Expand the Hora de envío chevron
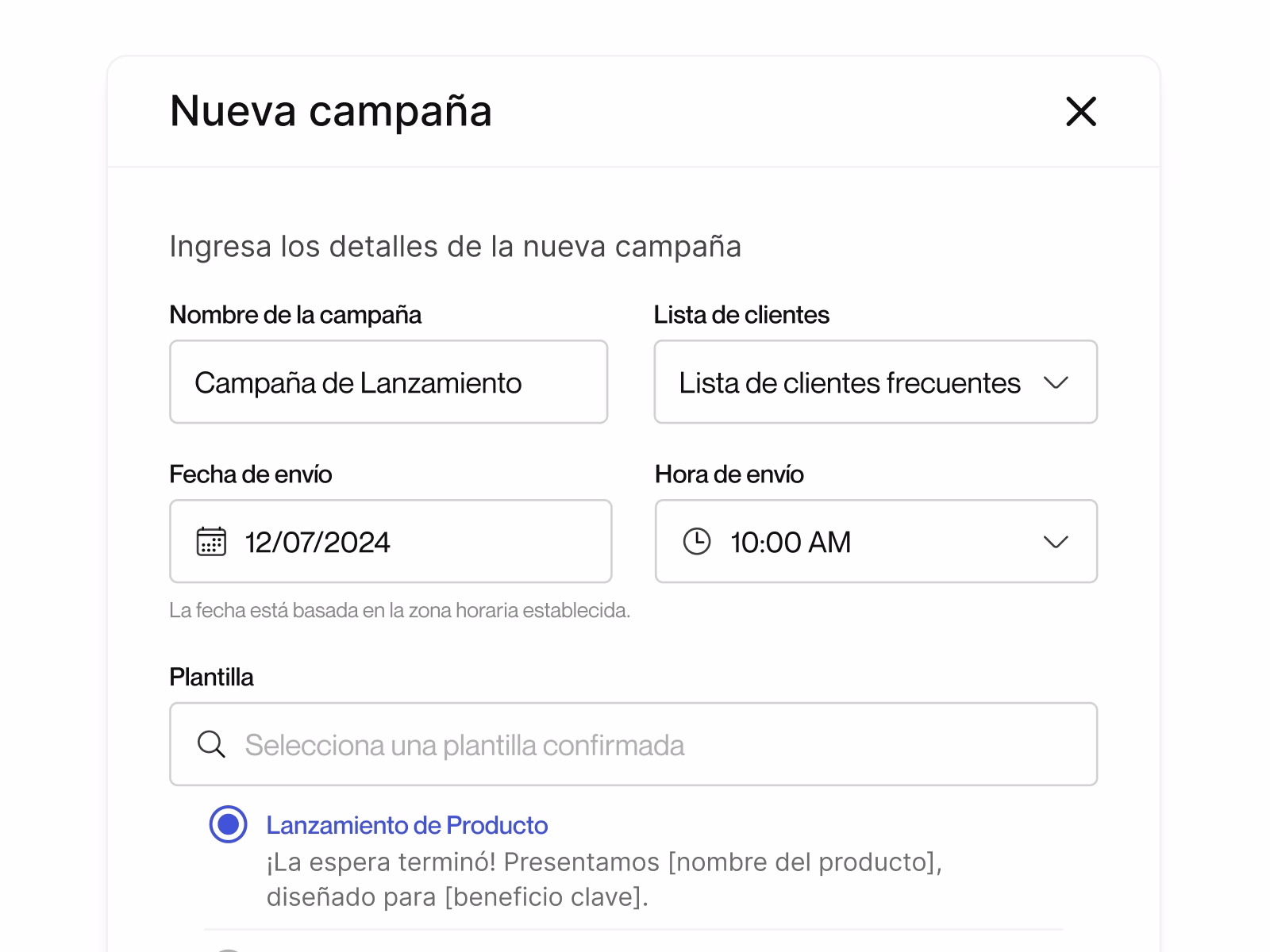The height and width of the screenshot is (952, 1270). coord(1055,543)
